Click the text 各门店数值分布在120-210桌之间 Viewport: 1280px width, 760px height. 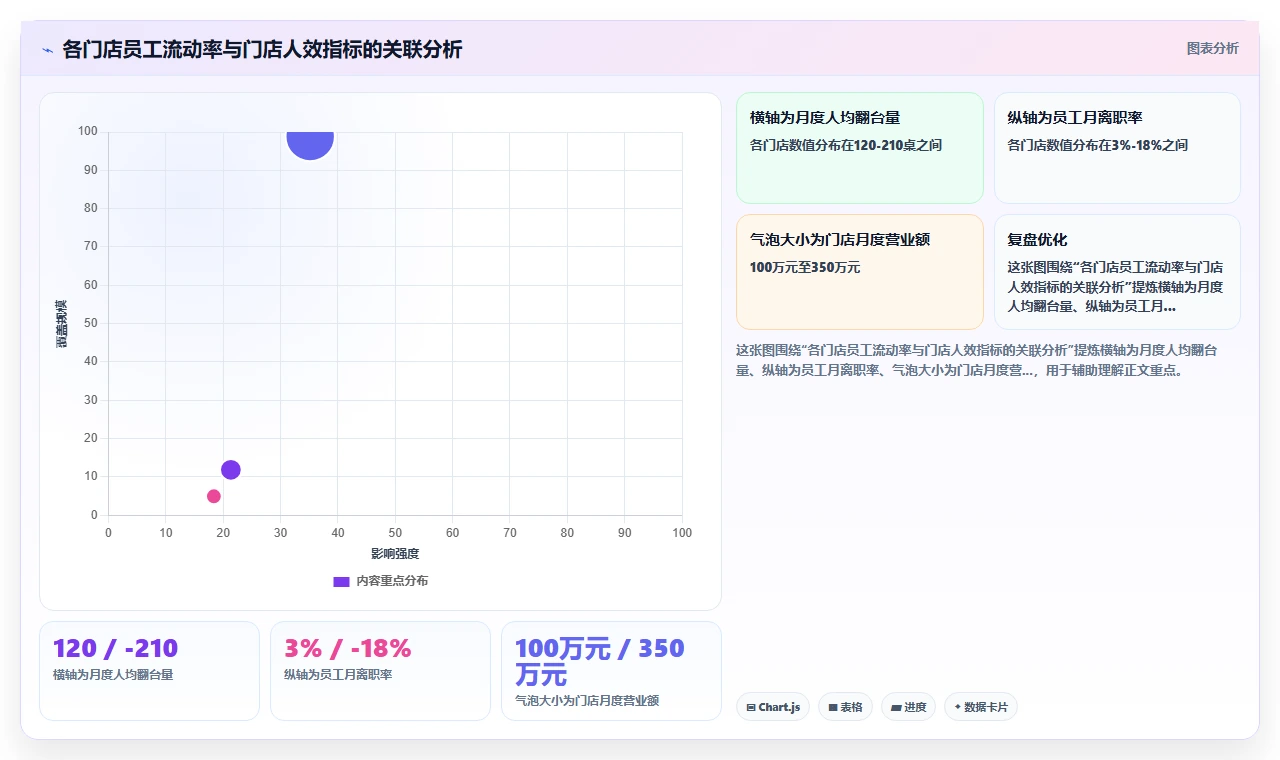pyautogui.click(x=846, y=145)
